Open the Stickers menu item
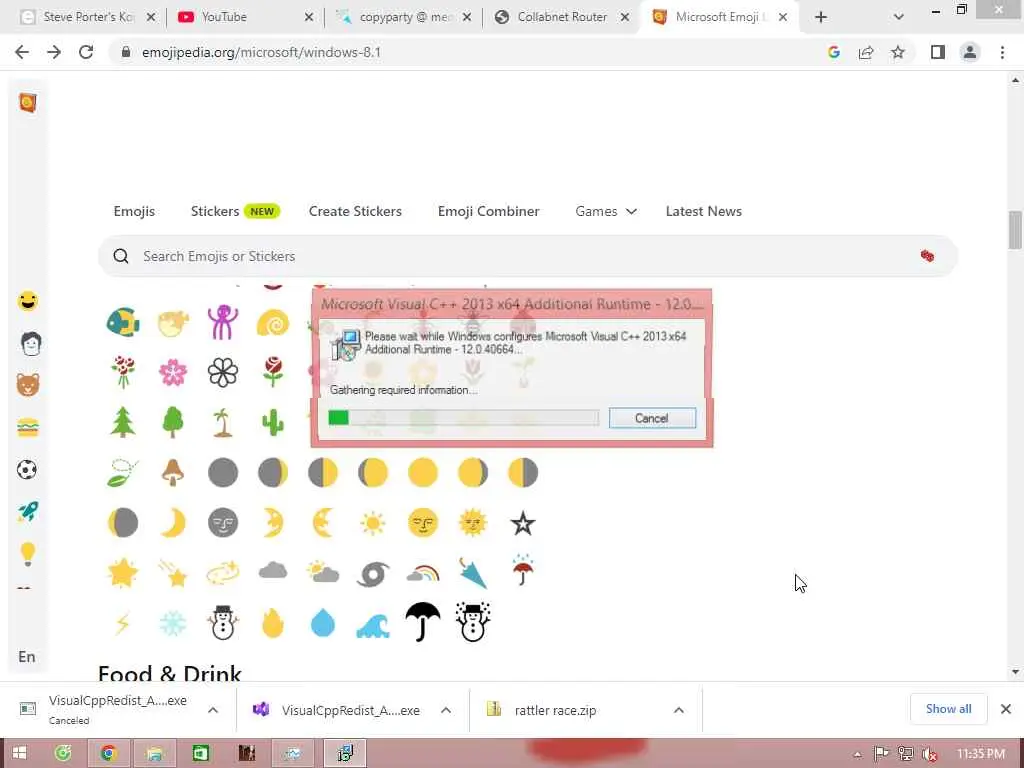1024x768 pixels. click(215, 212)
